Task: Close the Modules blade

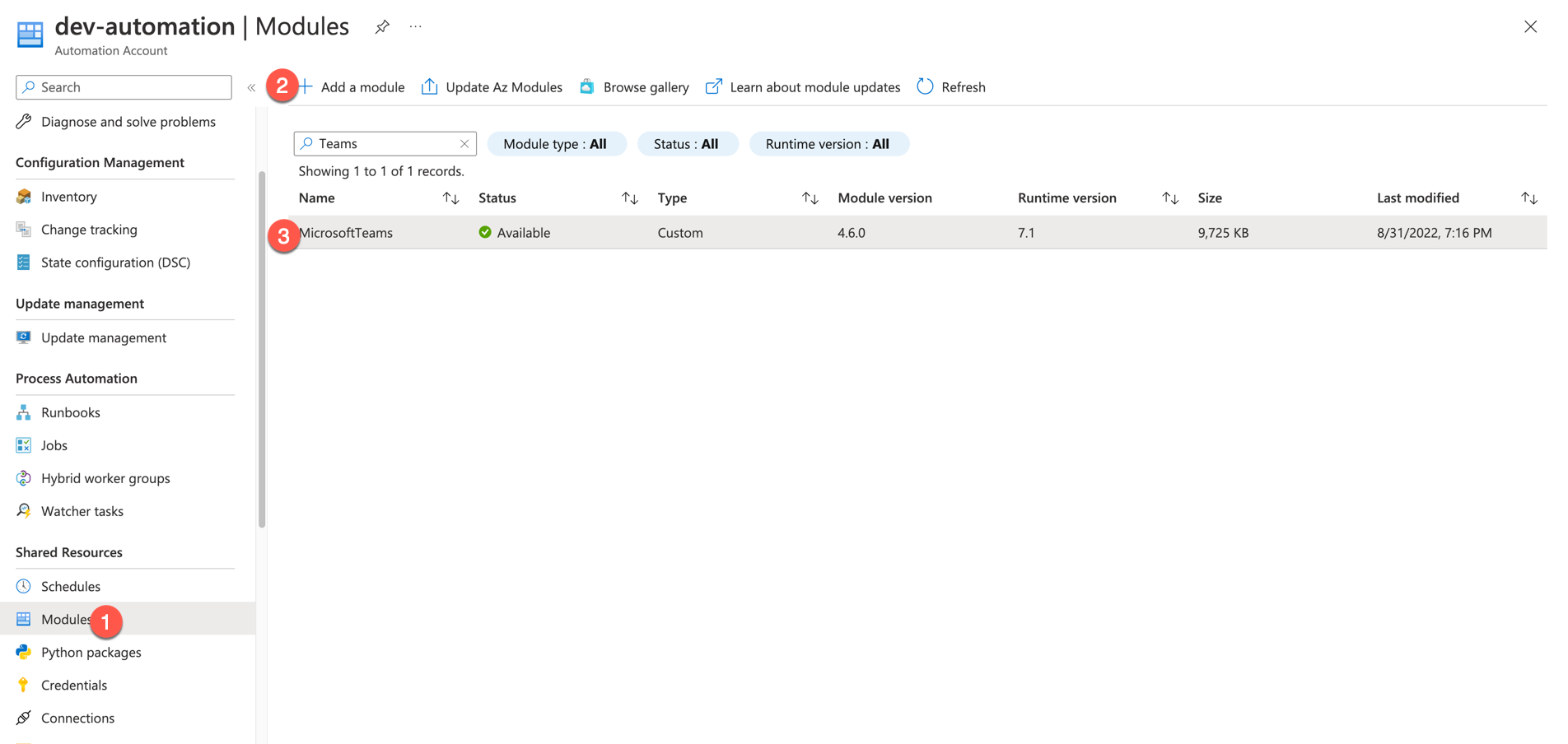Action: [x=1530, y=27]
